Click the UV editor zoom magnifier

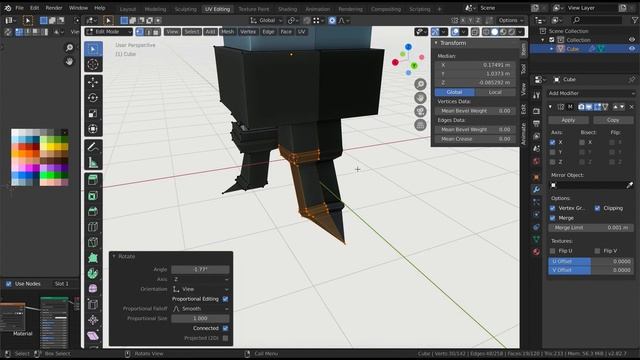point(69,48)
